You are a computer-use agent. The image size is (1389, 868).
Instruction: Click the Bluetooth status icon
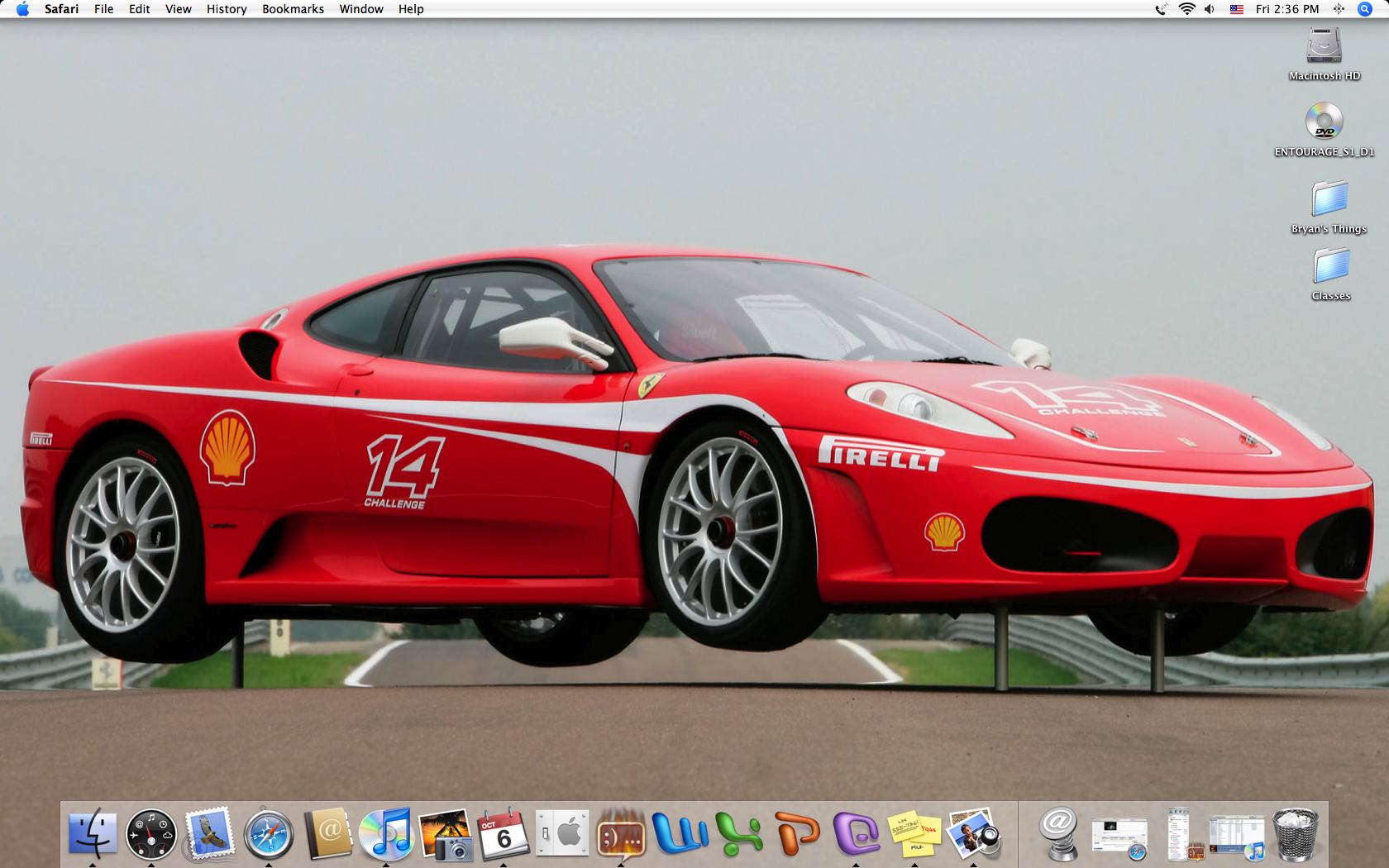pos(1339,9)
